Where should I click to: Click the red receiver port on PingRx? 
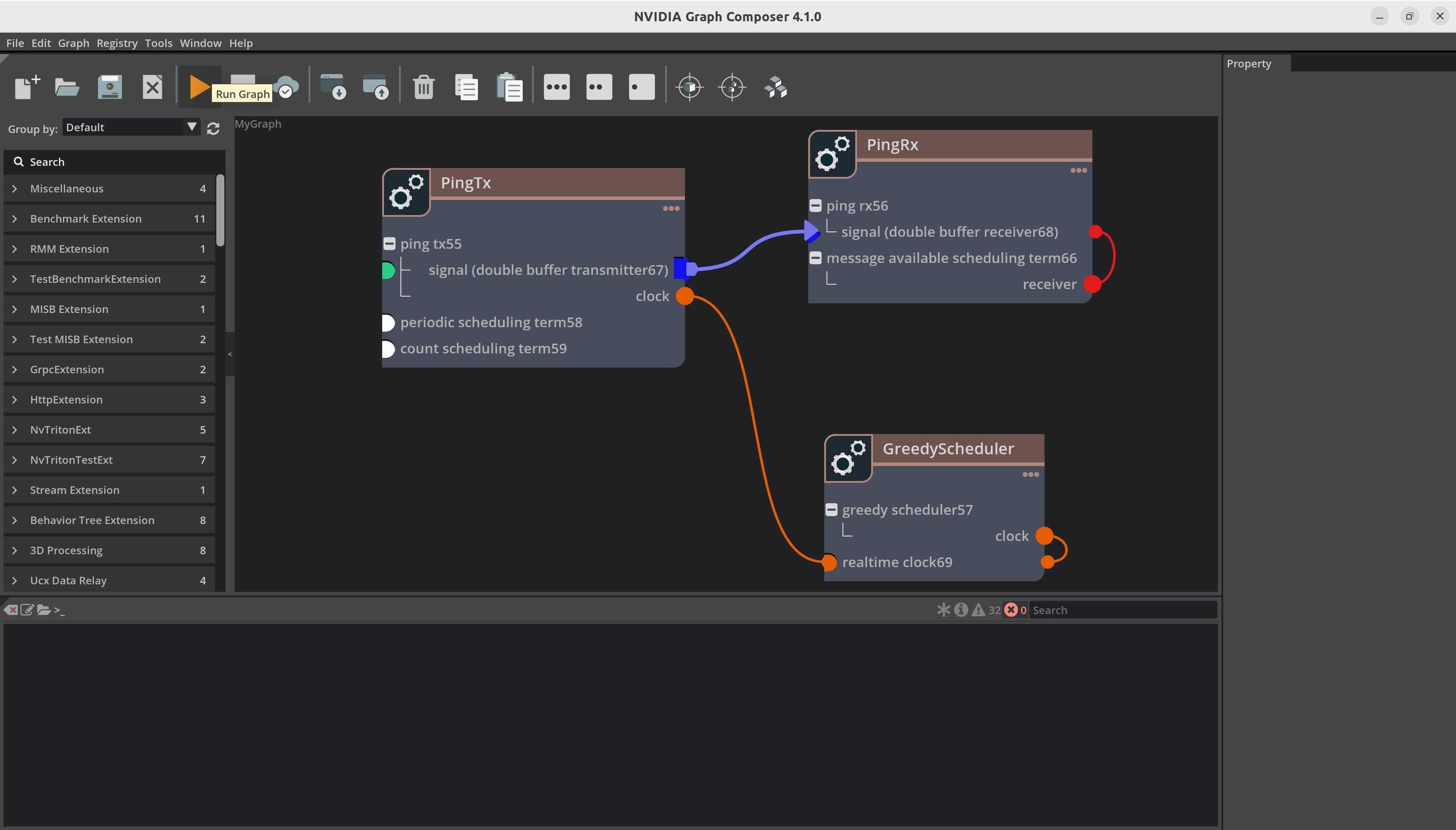[x=1092, y=284]
